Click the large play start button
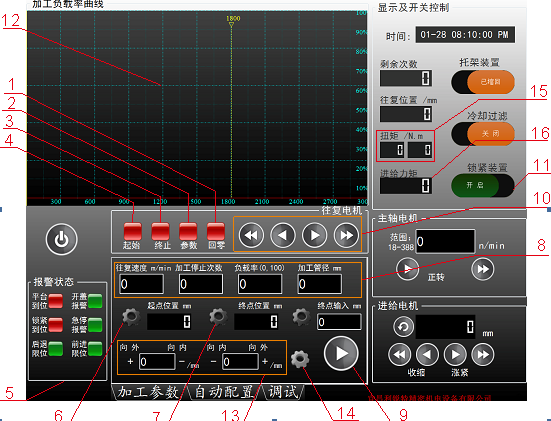Screen dimensions: 551x421 pos(341,354)
